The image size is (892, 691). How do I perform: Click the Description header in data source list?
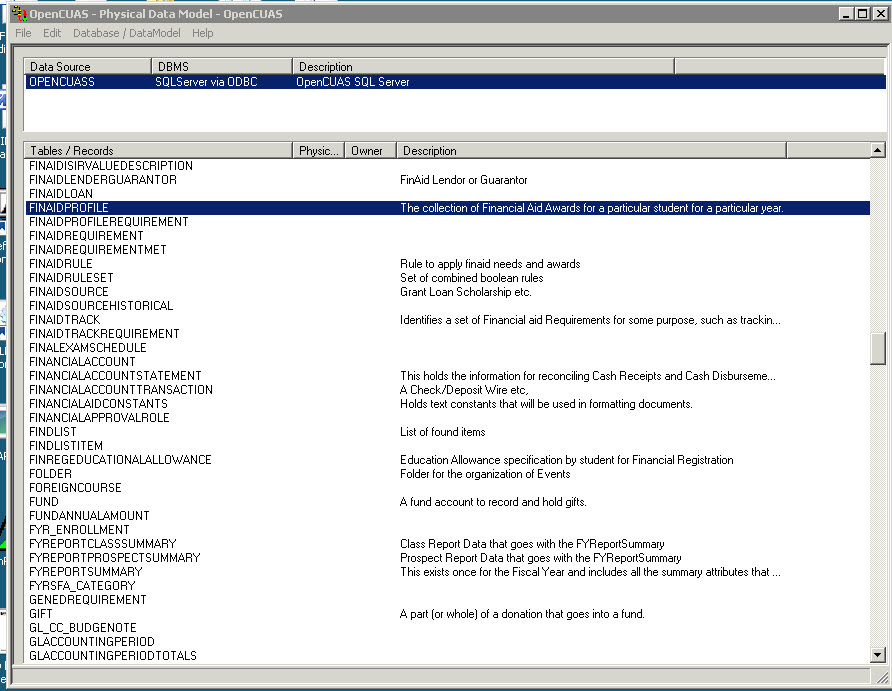[483, 67]
